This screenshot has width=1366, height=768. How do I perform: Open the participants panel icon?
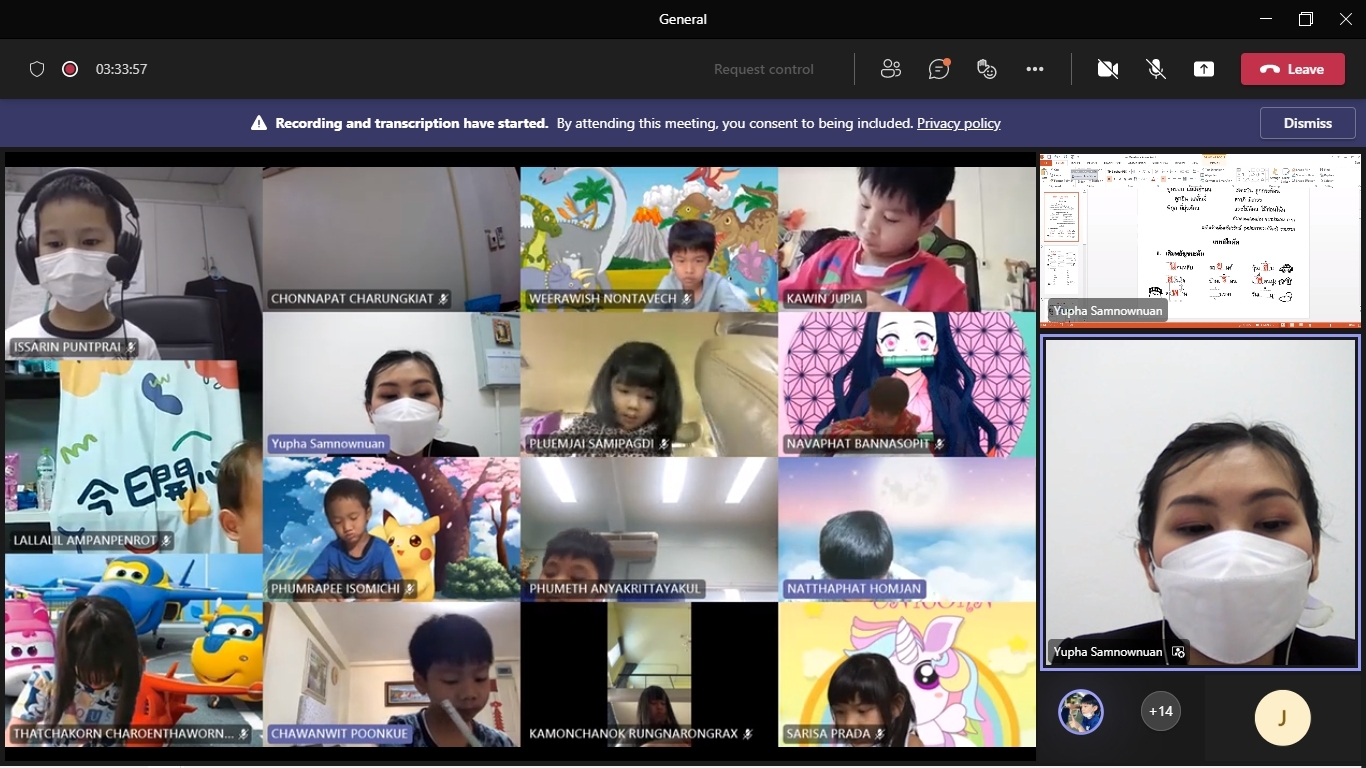point(890,69)
